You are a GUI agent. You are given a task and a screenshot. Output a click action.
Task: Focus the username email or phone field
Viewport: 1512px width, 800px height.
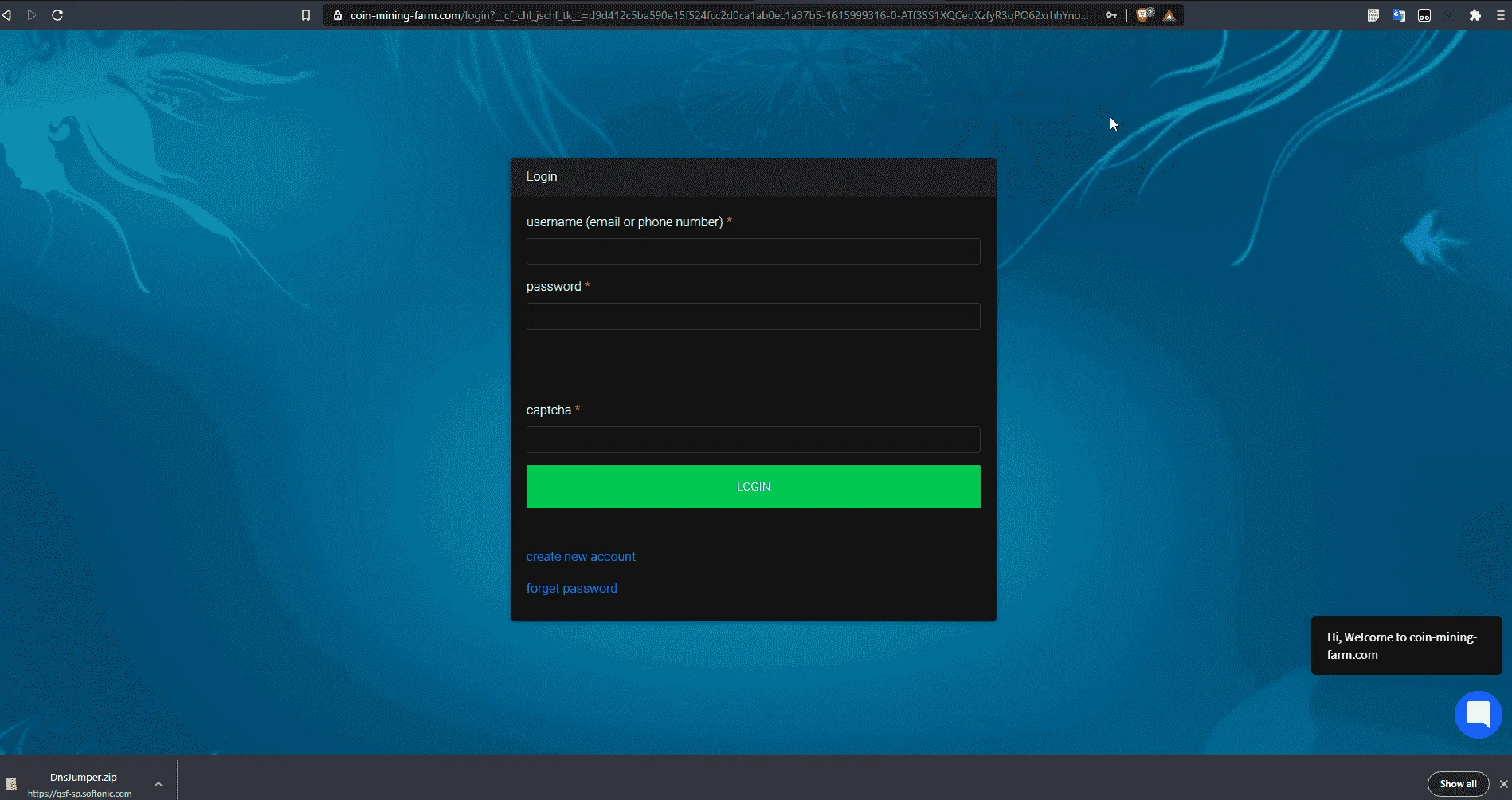[x=753, y=251]
